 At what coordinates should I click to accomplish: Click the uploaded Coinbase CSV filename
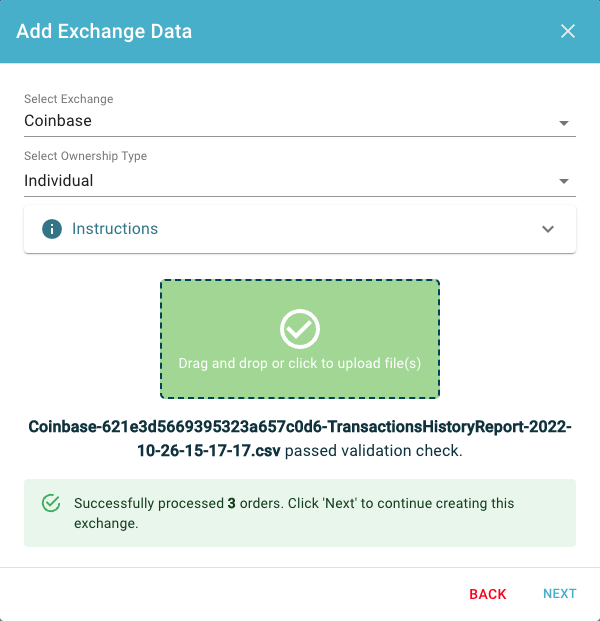pos(300,438)
